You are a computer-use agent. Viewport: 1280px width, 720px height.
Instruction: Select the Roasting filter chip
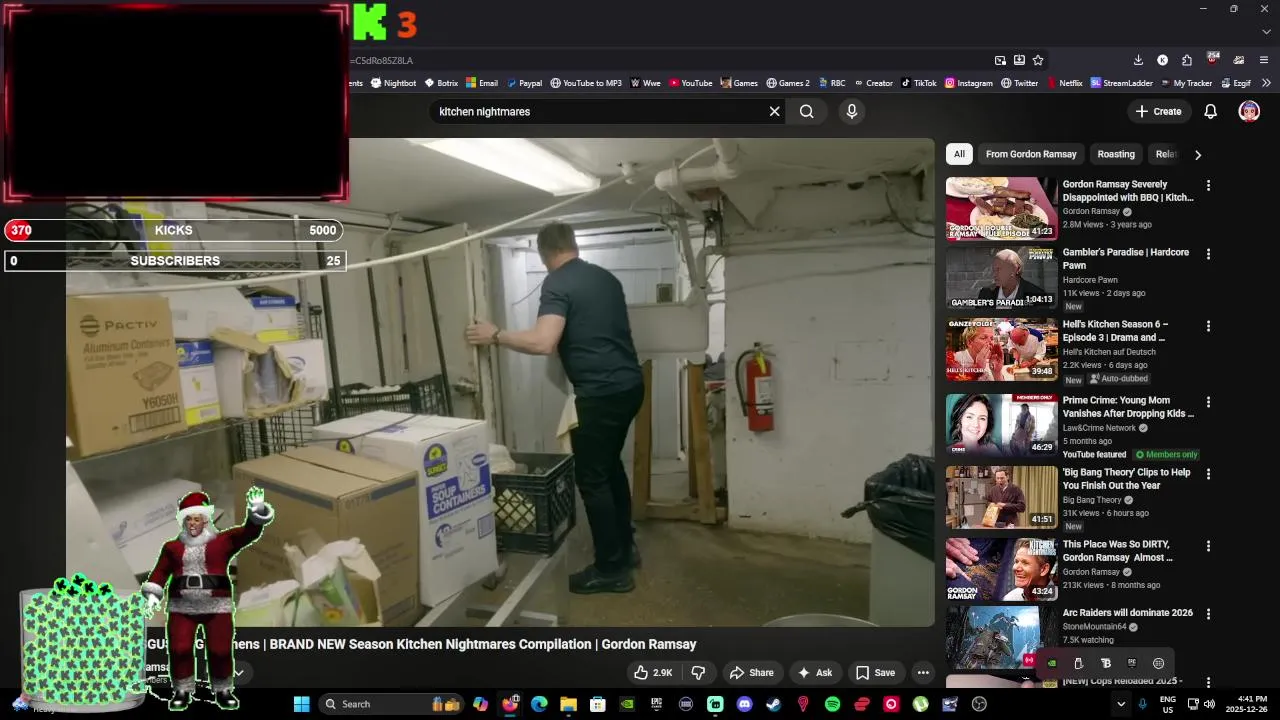pos(1116,154)
